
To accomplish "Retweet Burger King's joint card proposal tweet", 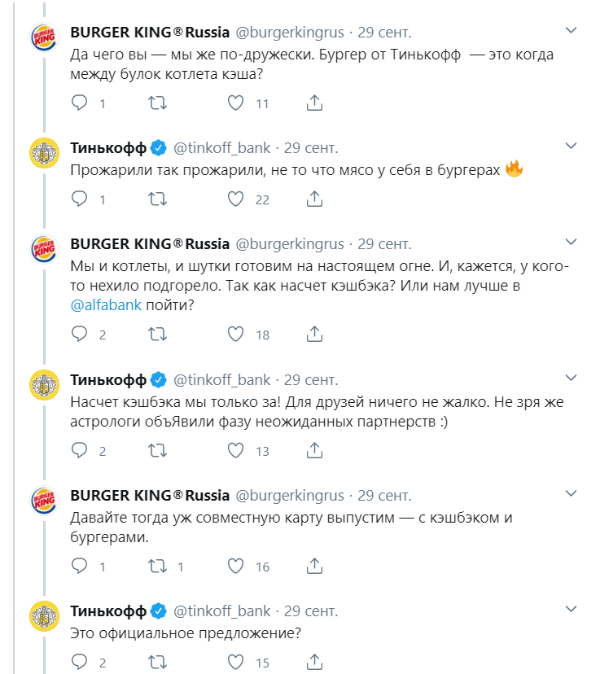I will coord(157,566).
